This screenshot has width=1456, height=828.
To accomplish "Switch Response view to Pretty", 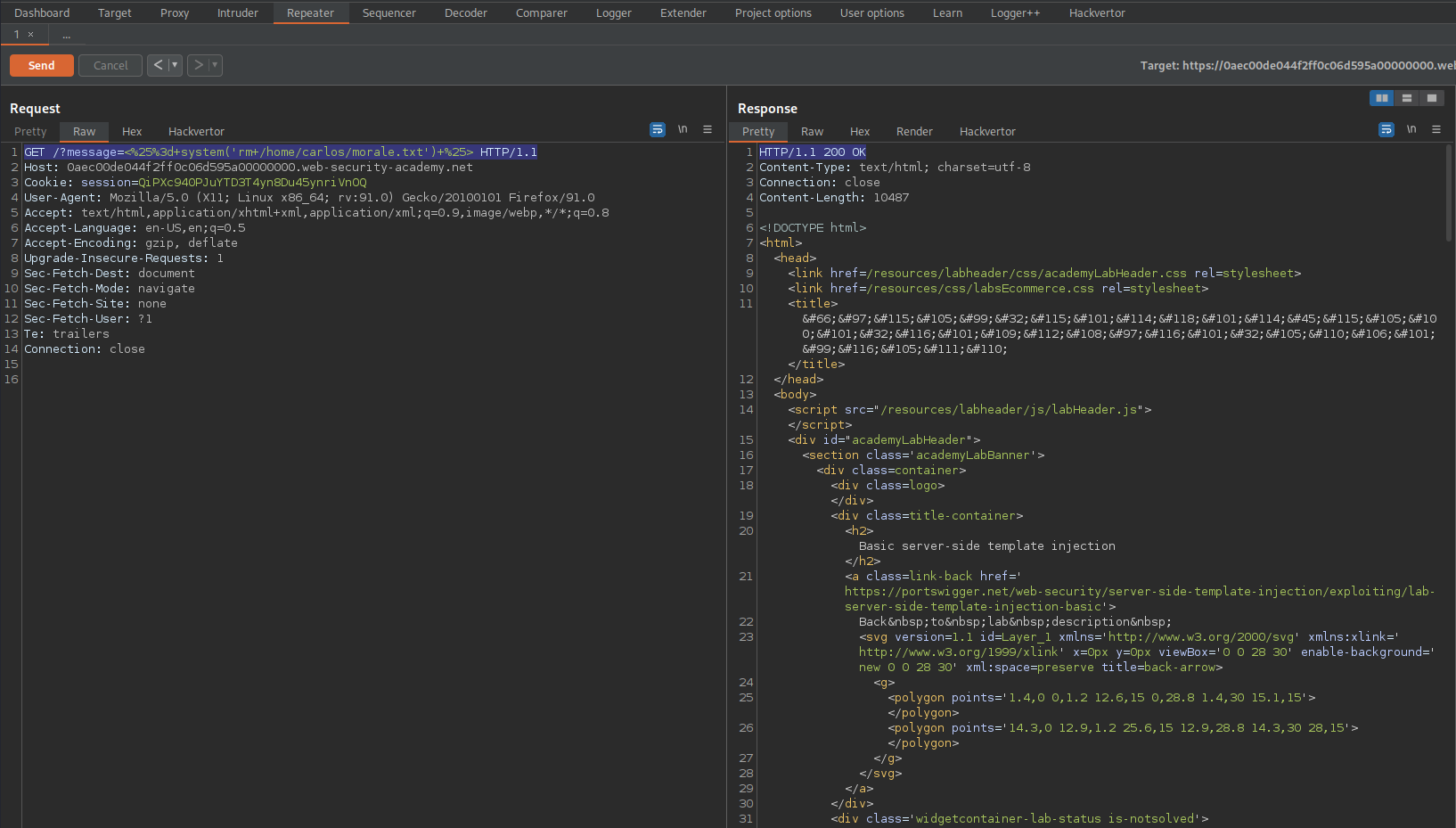I will point(758,131).
